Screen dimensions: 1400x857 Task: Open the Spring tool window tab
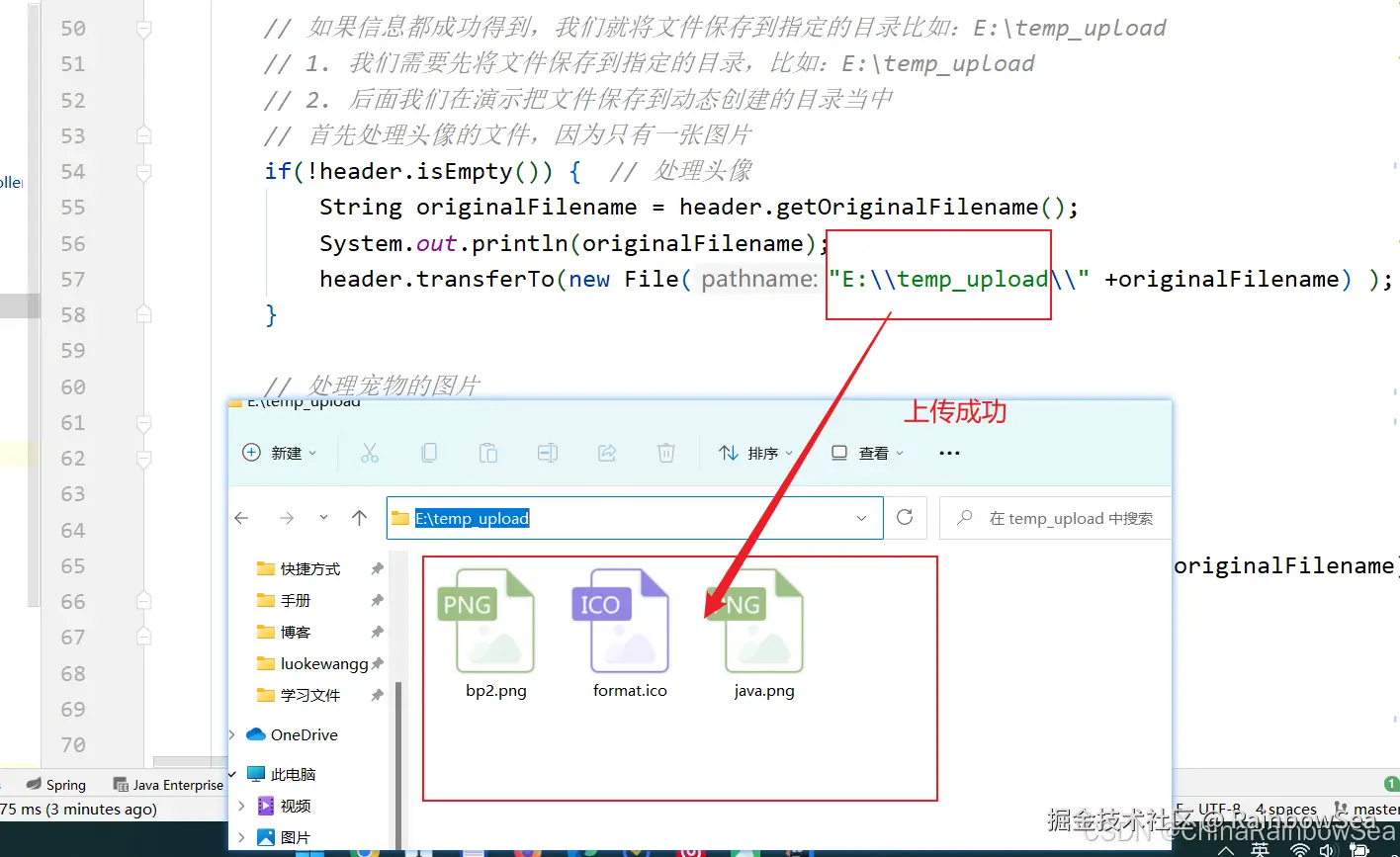click(x=56, y=785)
